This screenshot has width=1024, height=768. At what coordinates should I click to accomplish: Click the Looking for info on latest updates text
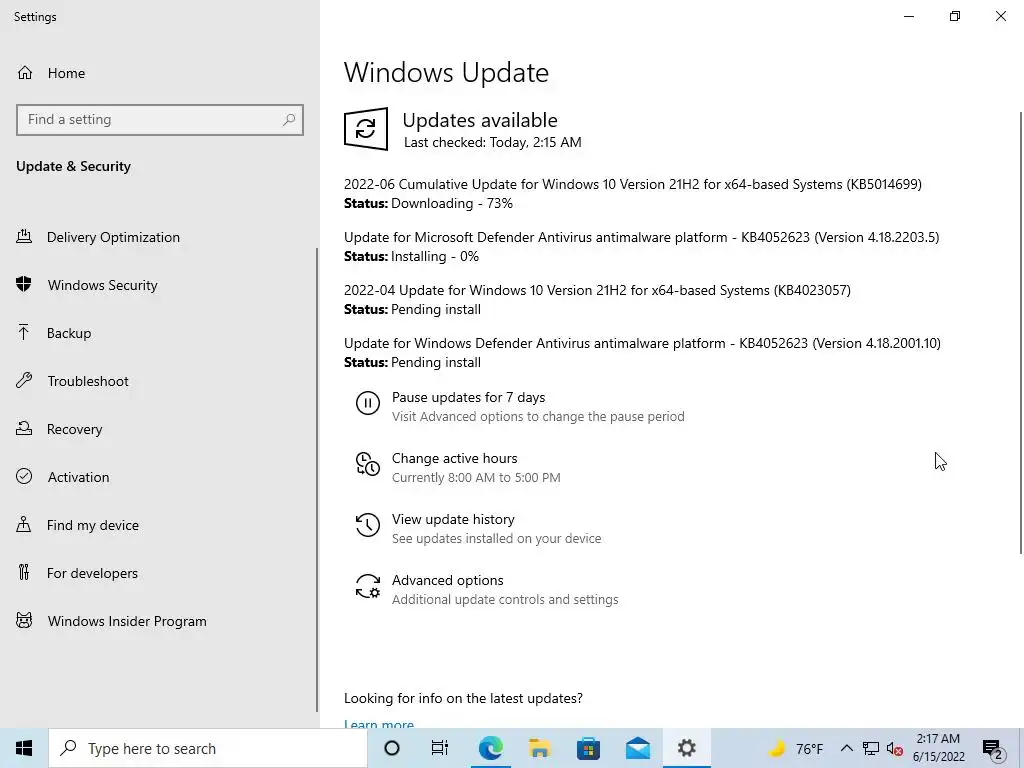pyautogui.click(x=464, y=698)
